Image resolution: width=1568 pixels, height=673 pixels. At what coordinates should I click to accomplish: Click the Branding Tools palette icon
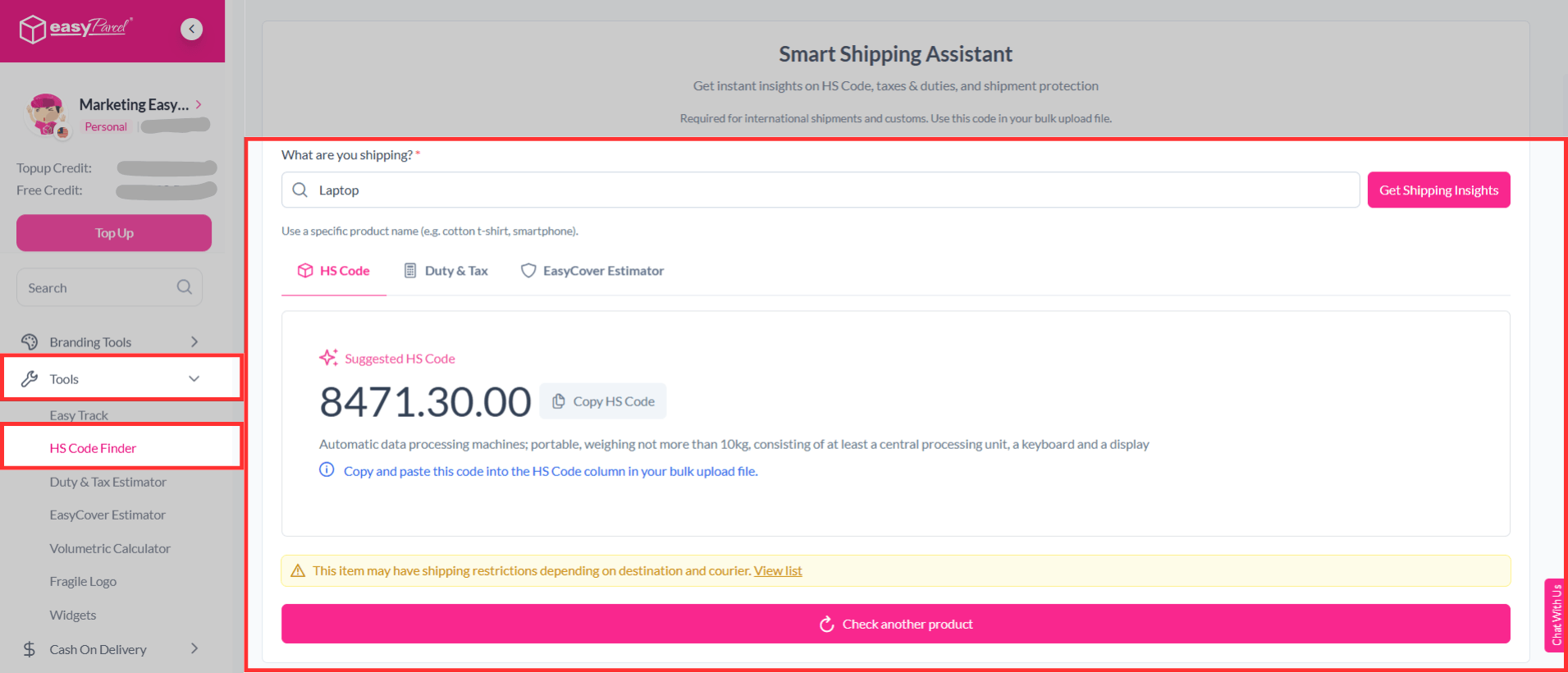pyautogui.click(x=30, y=342)
